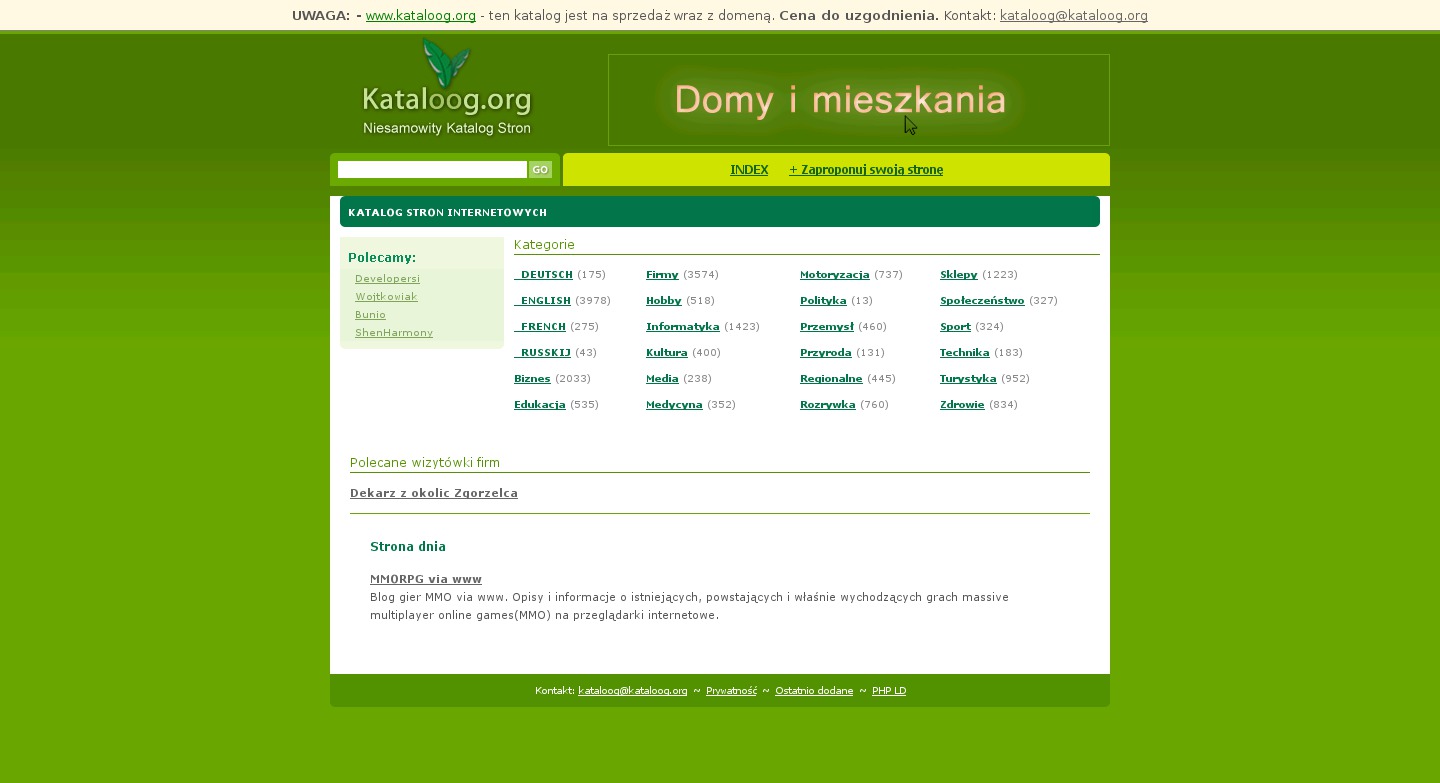The height and width of the screenshot is (783, 1440).
Task: Click the Kataloog.org leaf logo
Action: click(446, 88)
